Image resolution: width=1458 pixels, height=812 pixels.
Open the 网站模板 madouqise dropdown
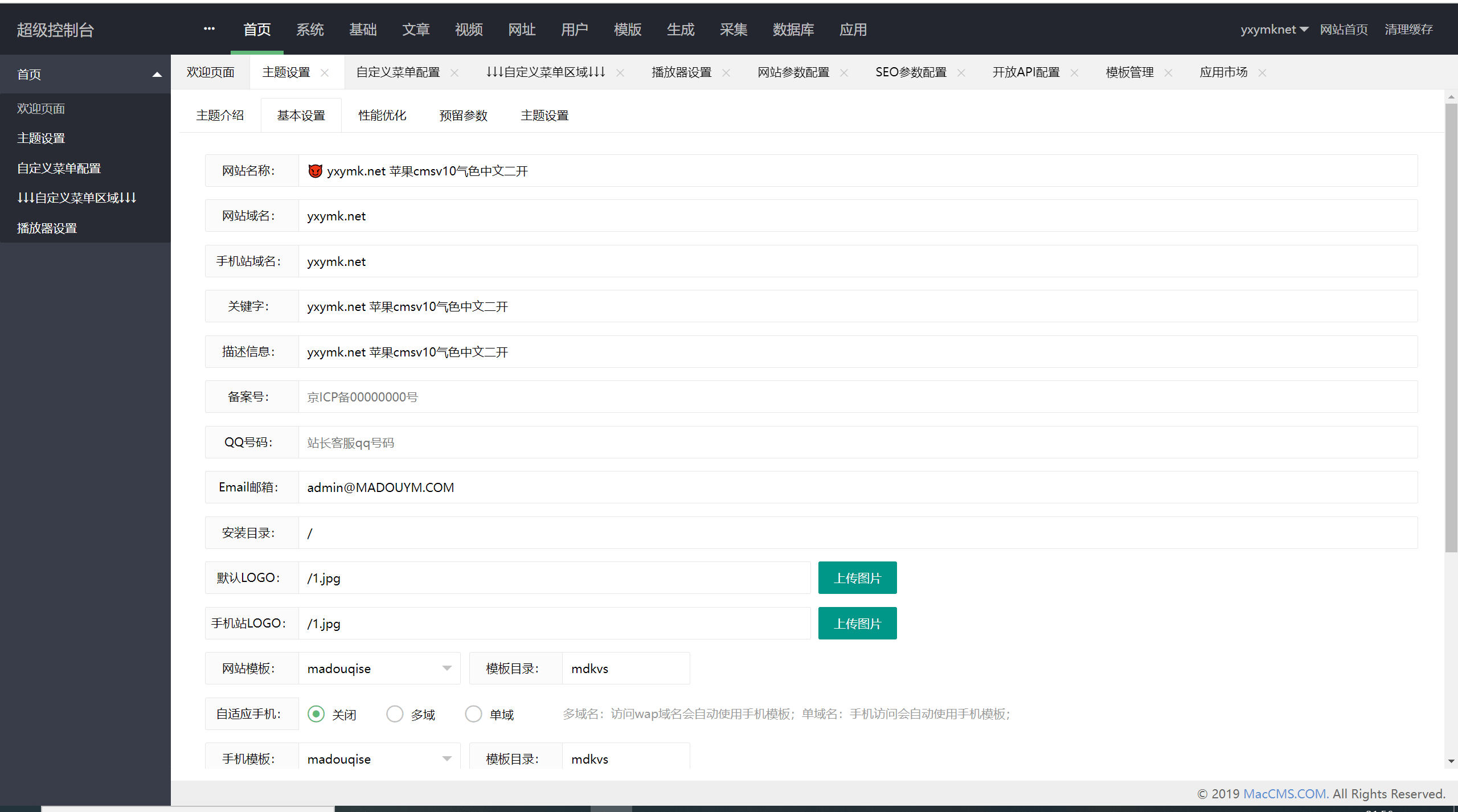coord(379,669)
